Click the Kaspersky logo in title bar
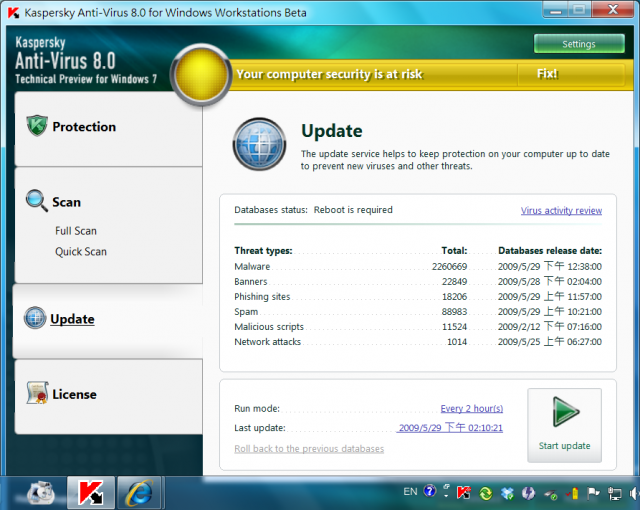The width and height of the screenshot is (640, 510). coord(13,13)
